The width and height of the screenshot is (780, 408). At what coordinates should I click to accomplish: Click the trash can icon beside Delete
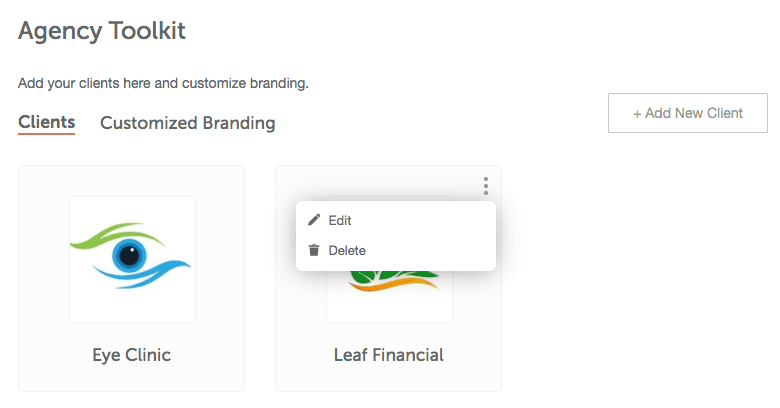click(314, 250)
